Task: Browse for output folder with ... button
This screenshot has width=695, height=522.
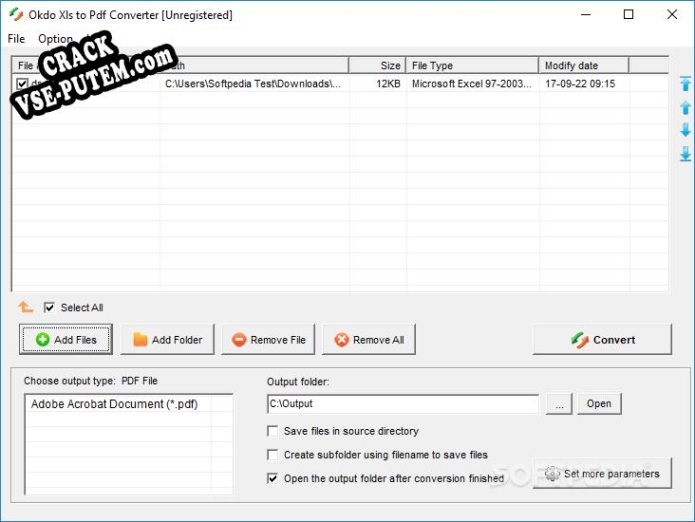Action: [x=559, y=404]
